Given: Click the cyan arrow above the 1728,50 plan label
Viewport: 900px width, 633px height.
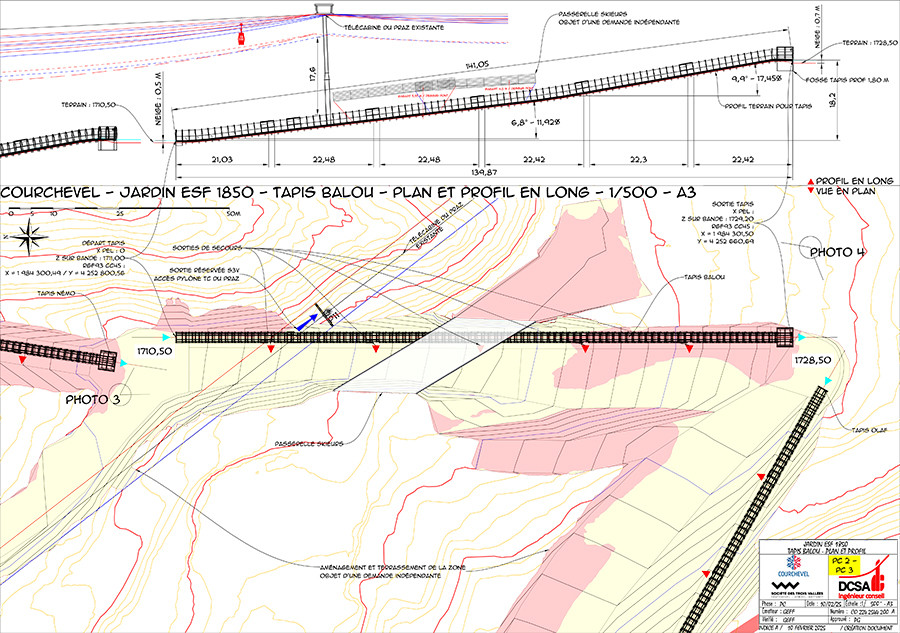Looking at the screenshot, I should pyautogui.click(x=801, y=337).
